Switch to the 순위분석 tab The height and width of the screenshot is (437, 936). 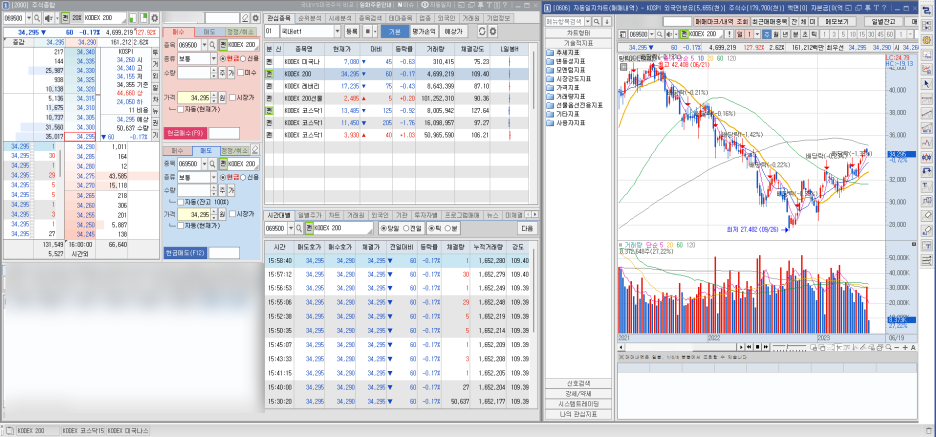[311, 19]
